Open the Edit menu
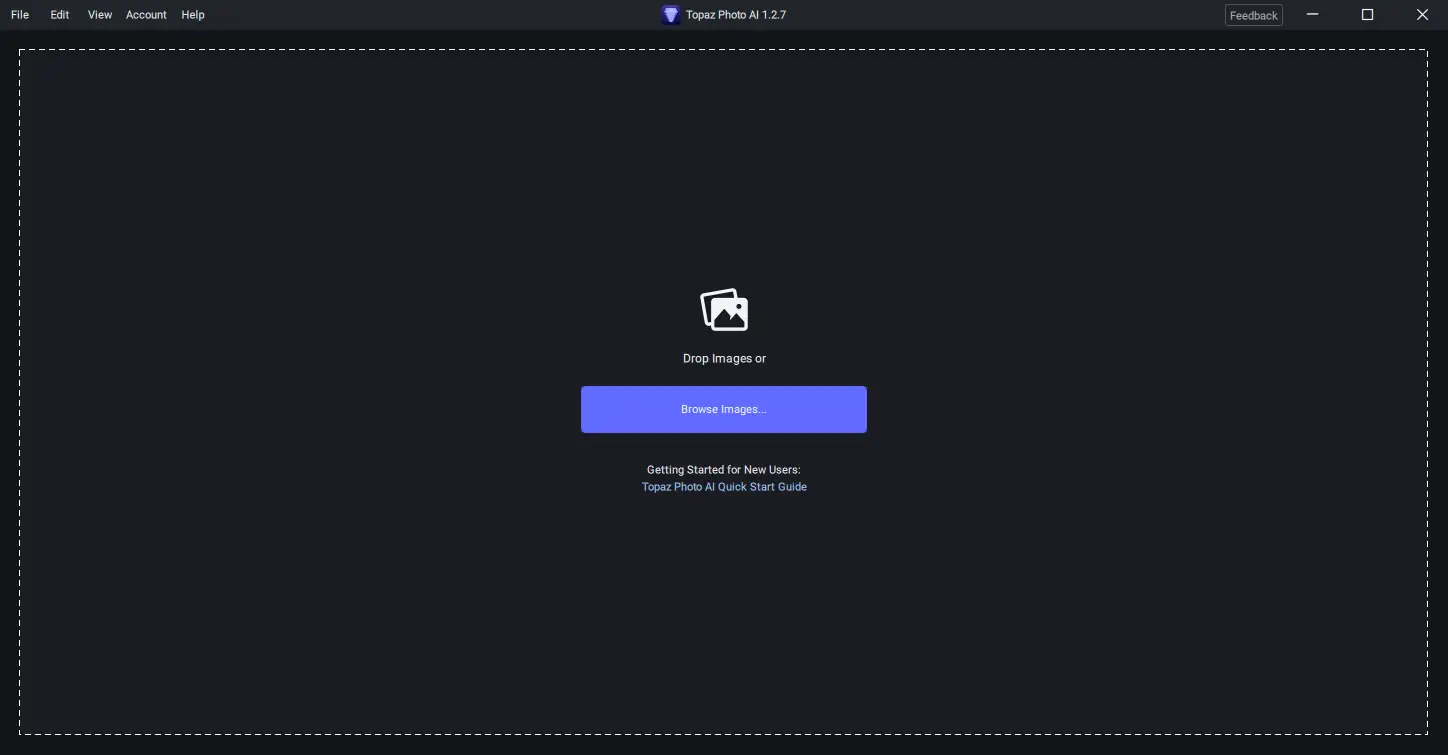The image size is (1448, 755). pos(60,15)
